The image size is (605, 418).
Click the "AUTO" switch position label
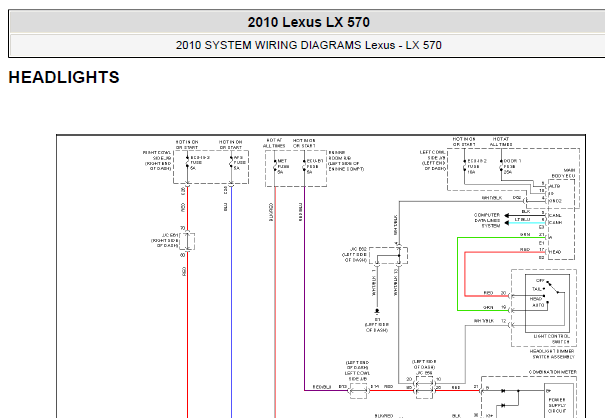click(x=538, y=305)
